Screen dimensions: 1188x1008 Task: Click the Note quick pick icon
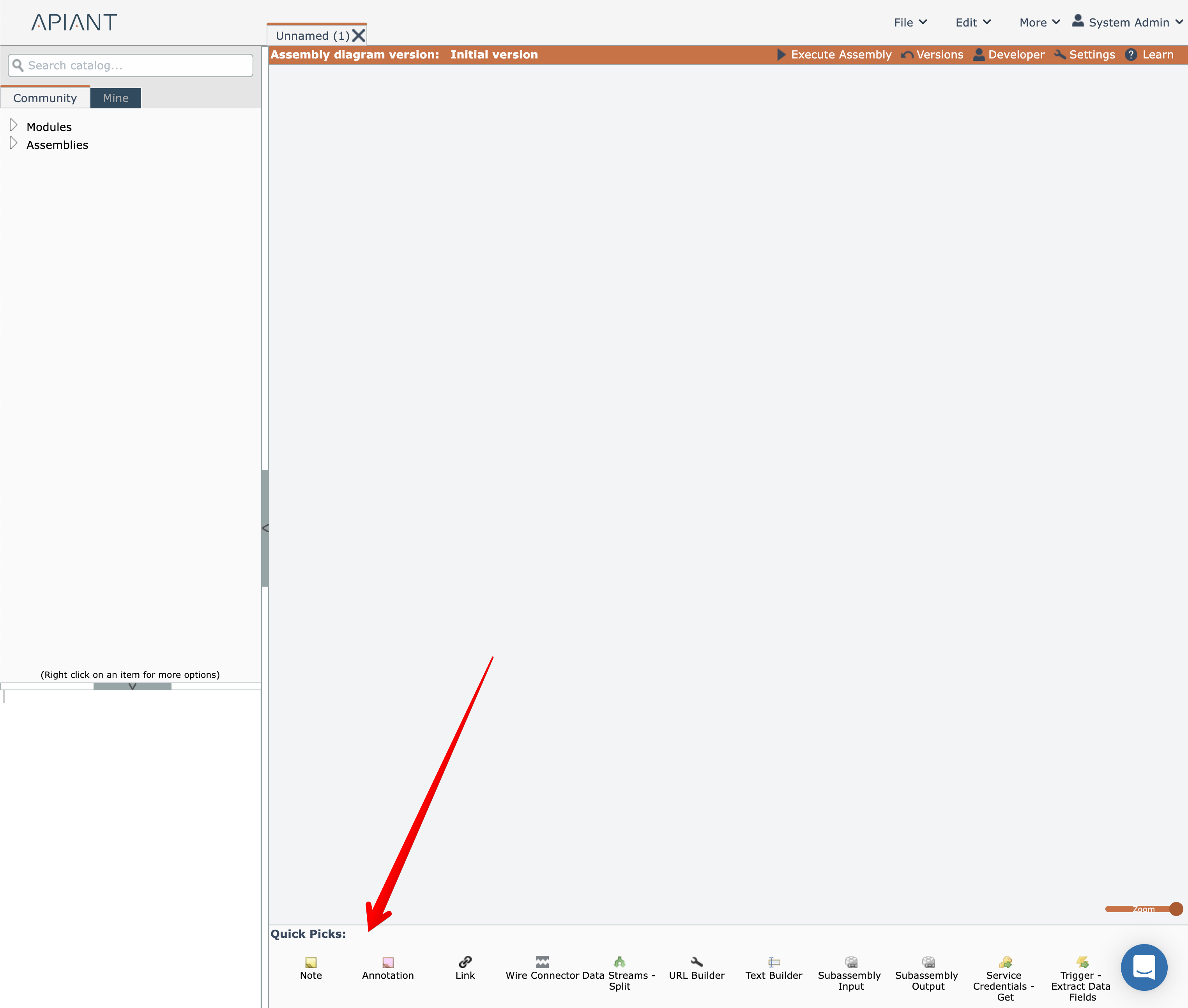(x=311, y=962)
